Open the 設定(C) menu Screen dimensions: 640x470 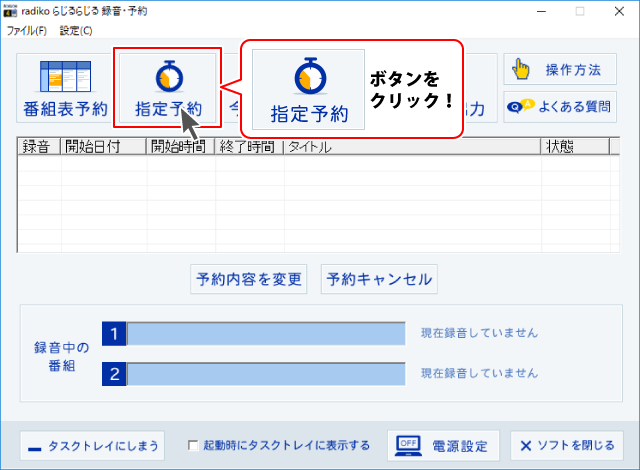(76, 31)
